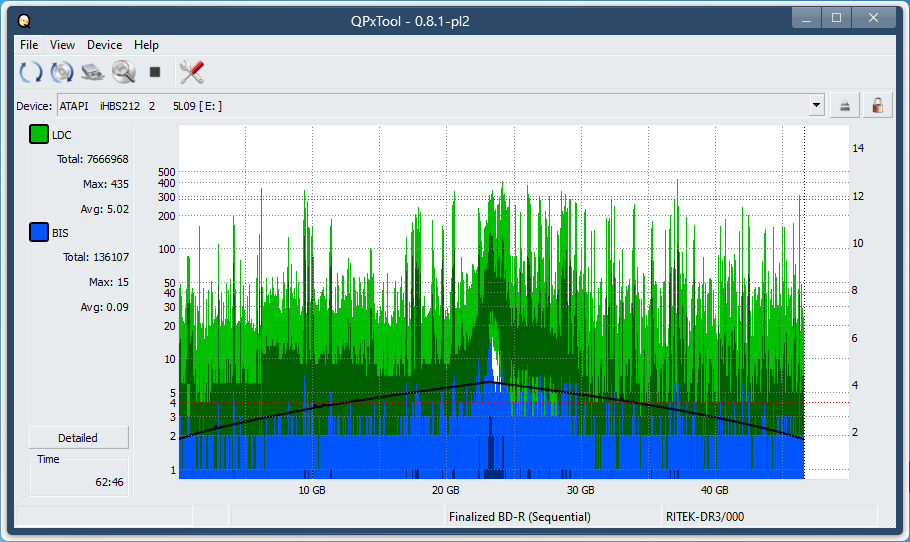The height and width of the screenshot is (542, 910).
Task: Expand the Device selection dropdown arrow
Action: 817,106
